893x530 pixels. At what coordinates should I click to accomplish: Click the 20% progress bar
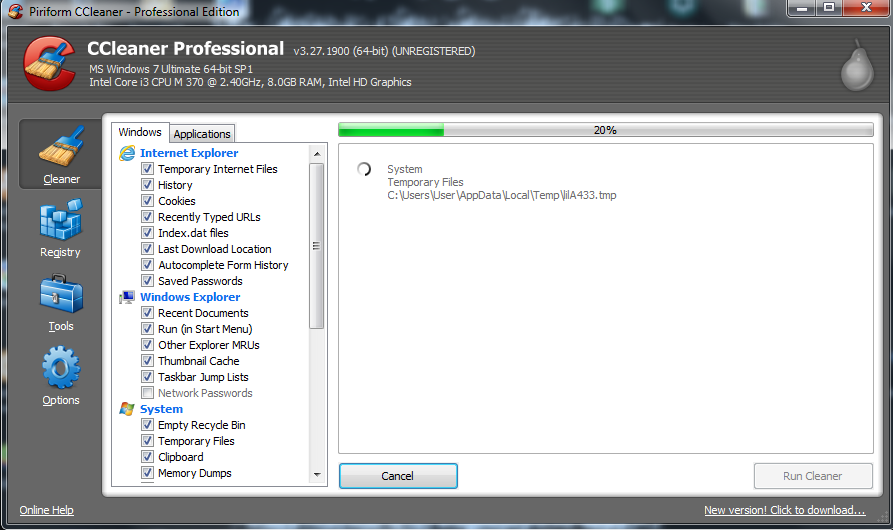point(605,130)
